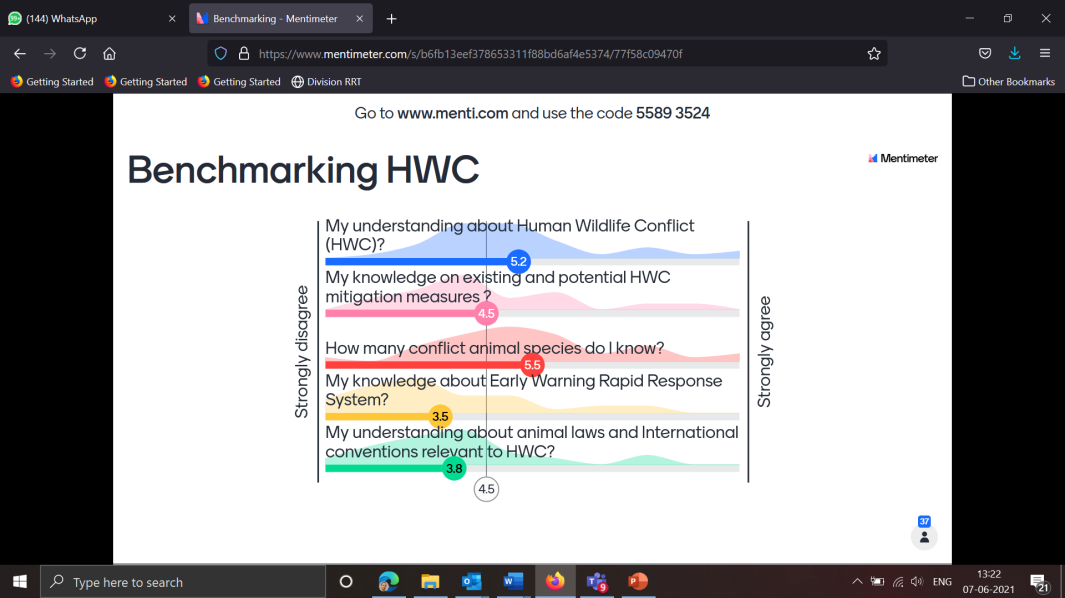
Task: Go to the Firefox home page
Action: [x=110, y=54]
